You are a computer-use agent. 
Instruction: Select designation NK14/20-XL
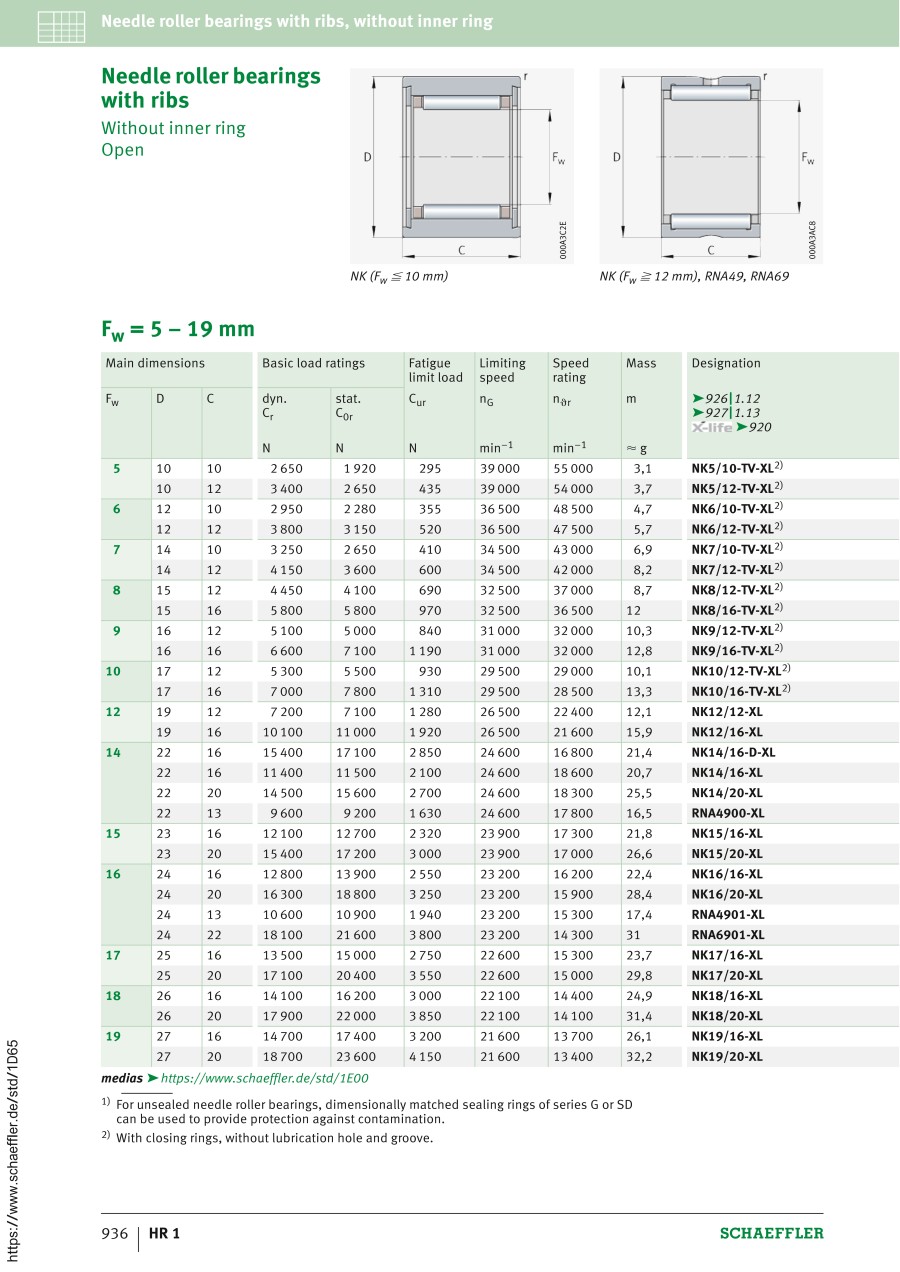pos(727,793)
